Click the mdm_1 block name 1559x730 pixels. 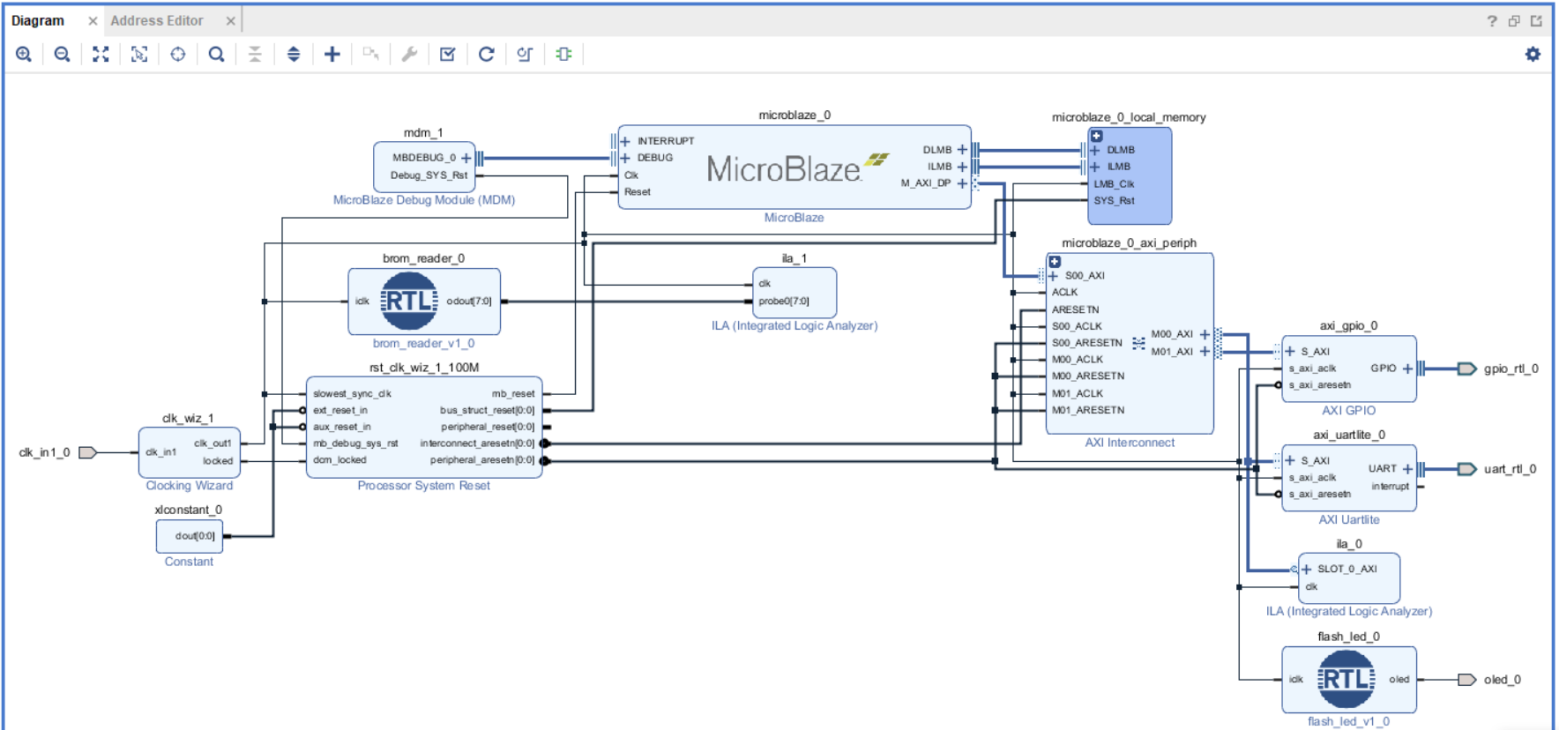coord(422,132)
